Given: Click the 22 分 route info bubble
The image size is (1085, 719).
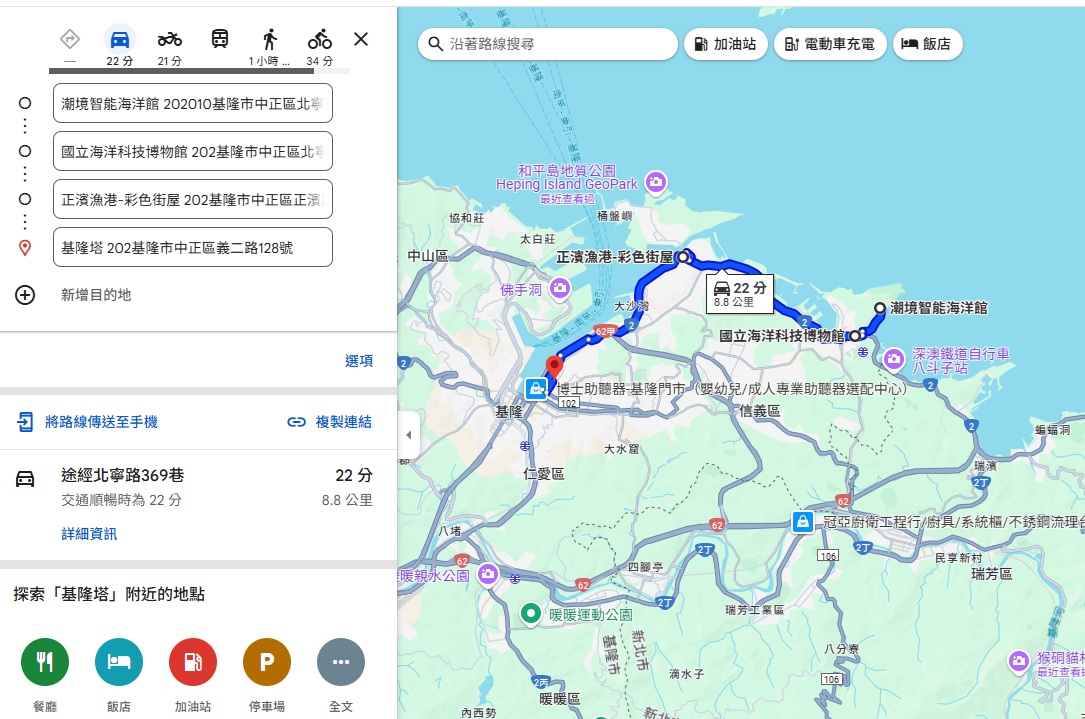Looking at the screenshot, I should coord(740,293).
